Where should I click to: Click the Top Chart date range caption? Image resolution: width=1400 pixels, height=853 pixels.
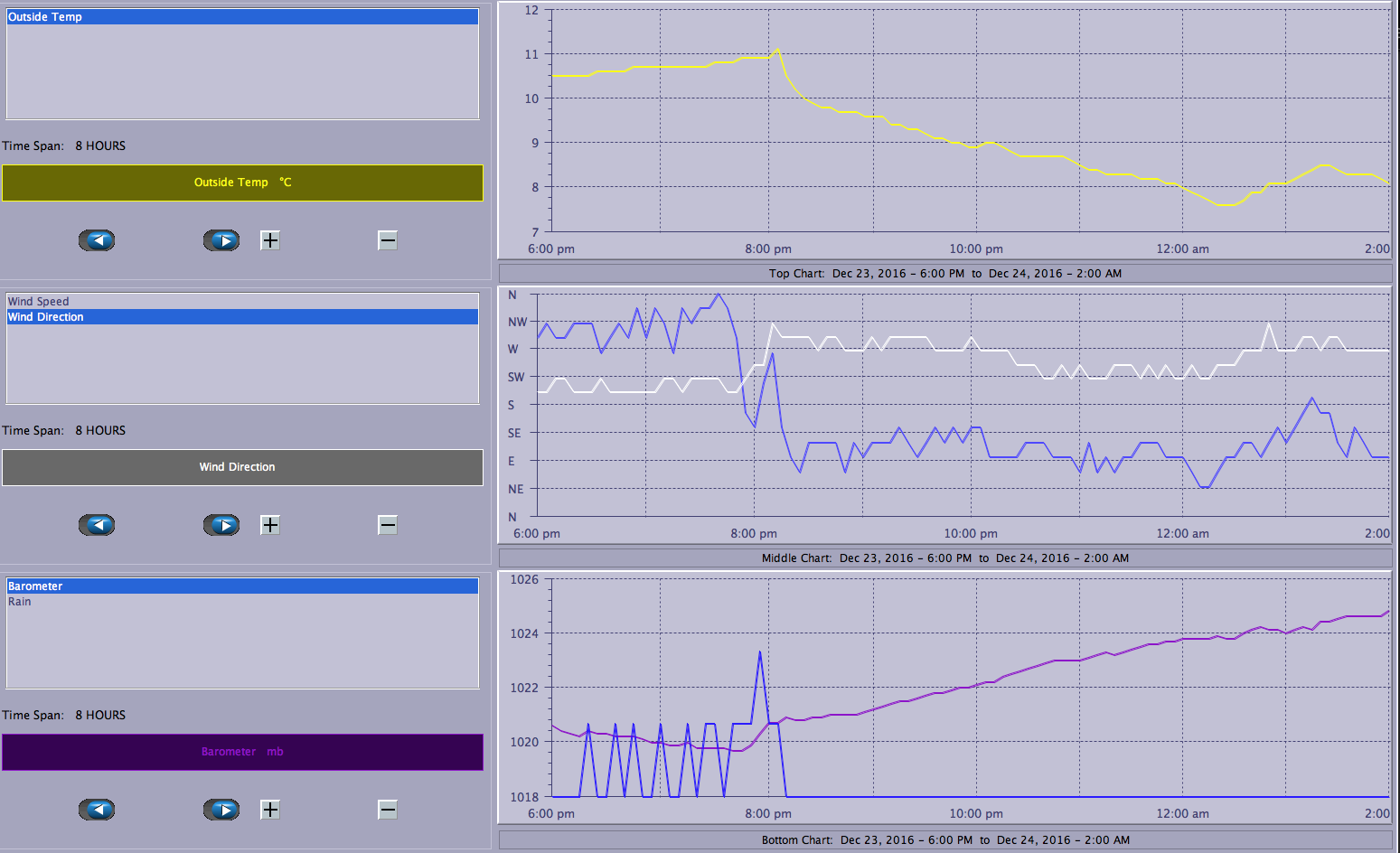(x=945, y=274)
